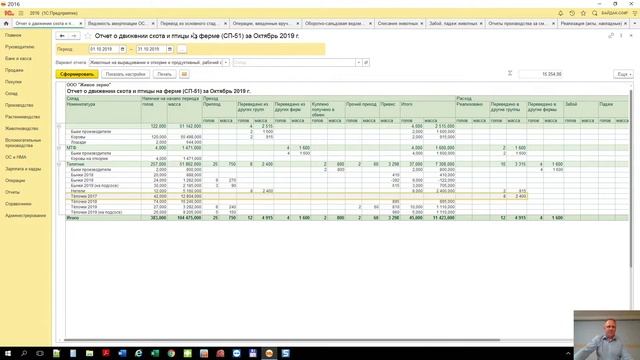Viewport: 640px width, 360px height.
Task: Click the horizontal scrollbar under the report
Action: click(x=282, y=340)
